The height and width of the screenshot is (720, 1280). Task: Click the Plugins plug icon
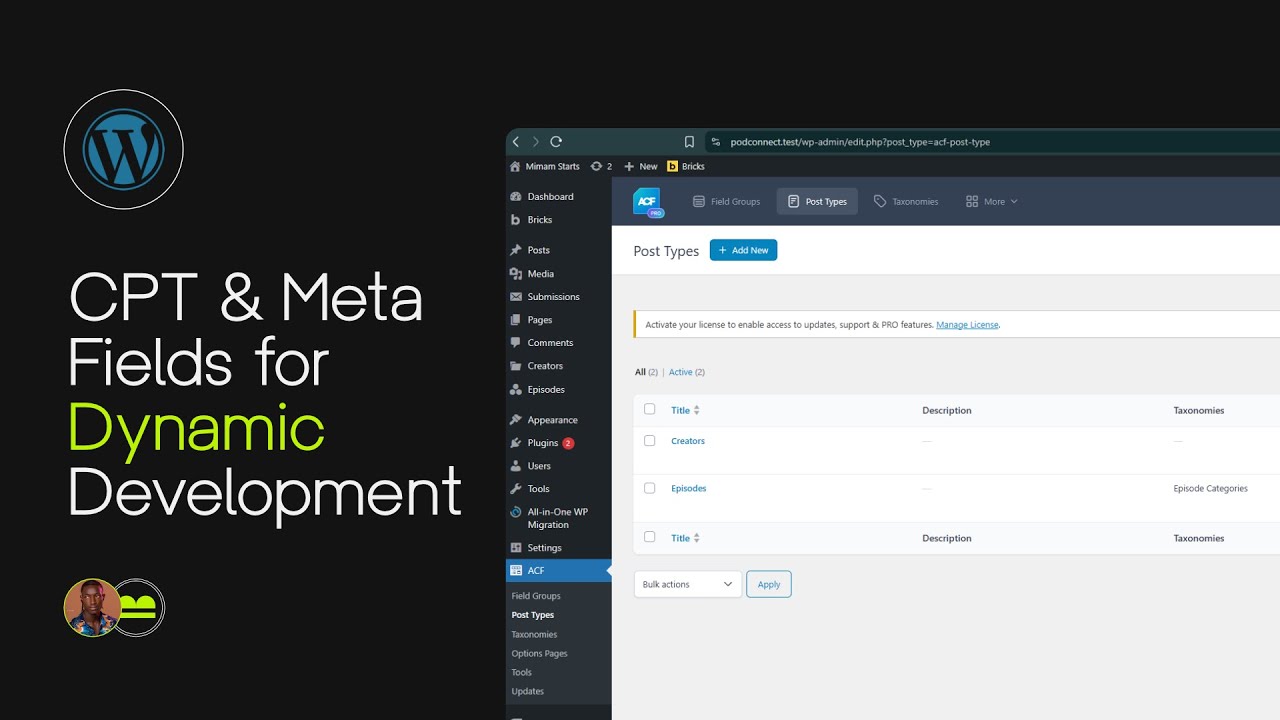tap(516, 443)
